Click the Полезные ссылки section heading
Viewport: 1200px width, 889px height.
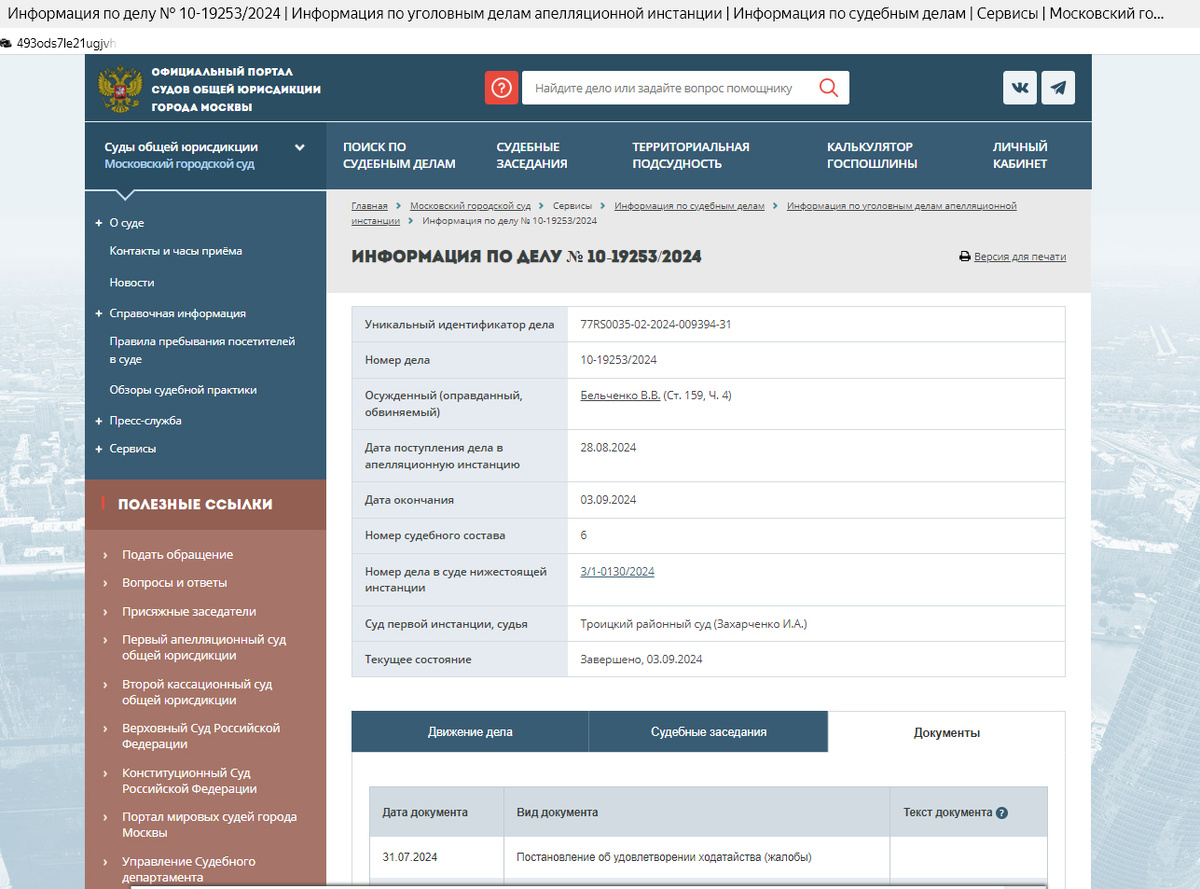coord(195,504)
